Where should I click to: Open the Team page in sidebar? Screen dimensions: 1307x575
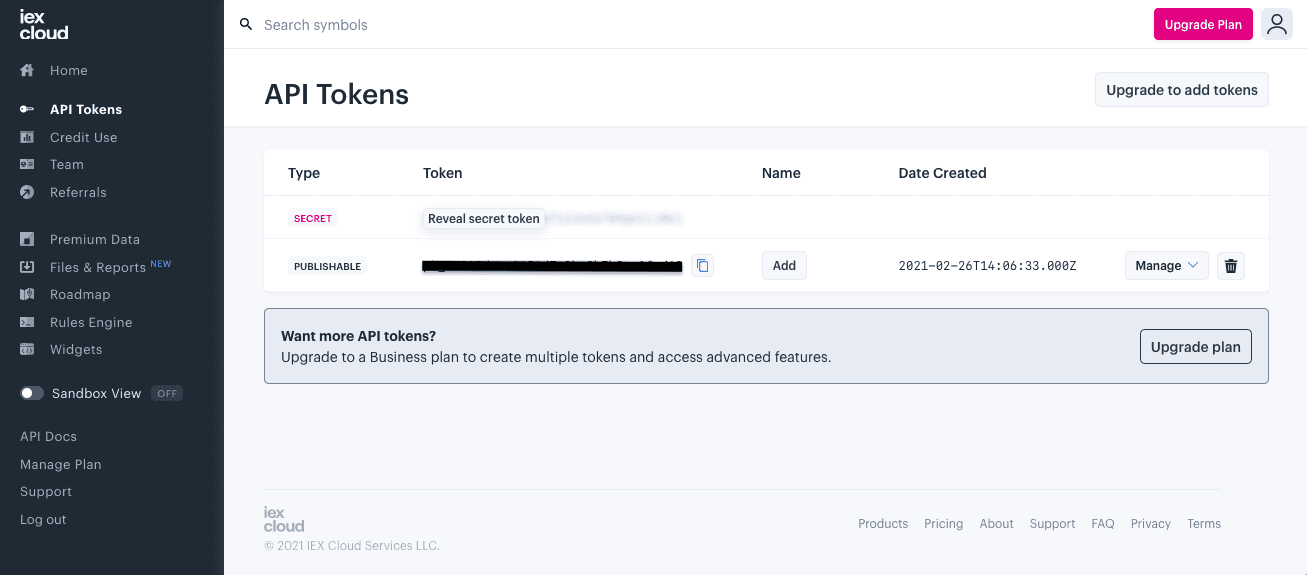click(x=66, y=165)
